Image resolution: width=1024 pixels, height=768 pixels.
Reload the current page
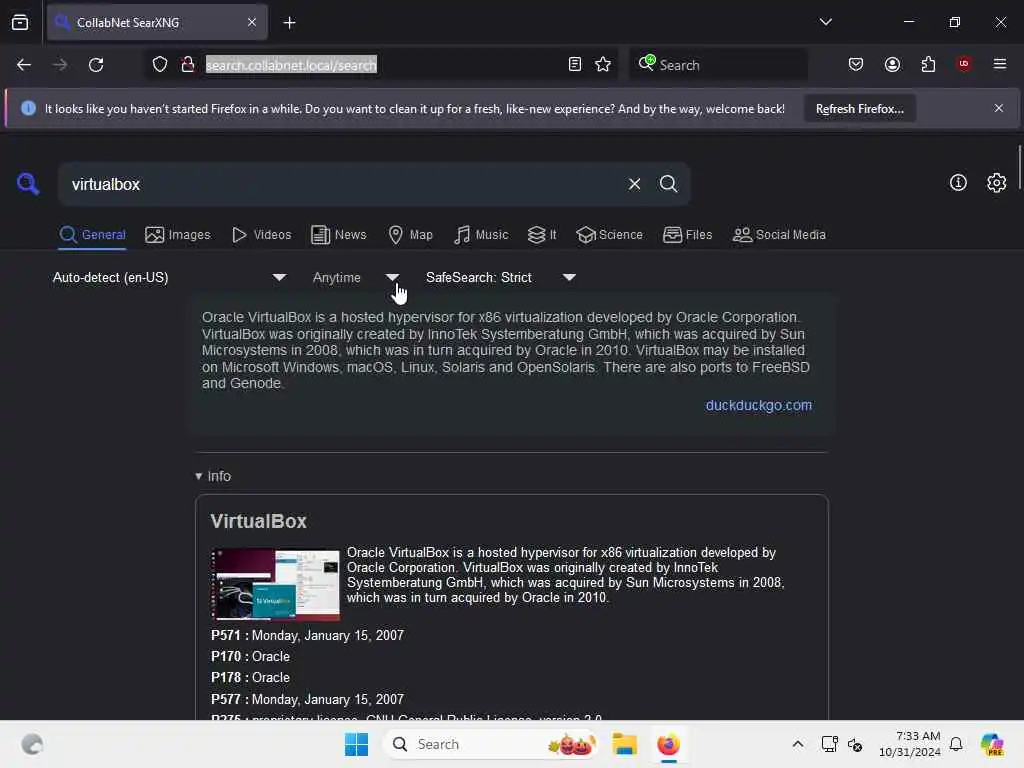click(x=96, y=65)
